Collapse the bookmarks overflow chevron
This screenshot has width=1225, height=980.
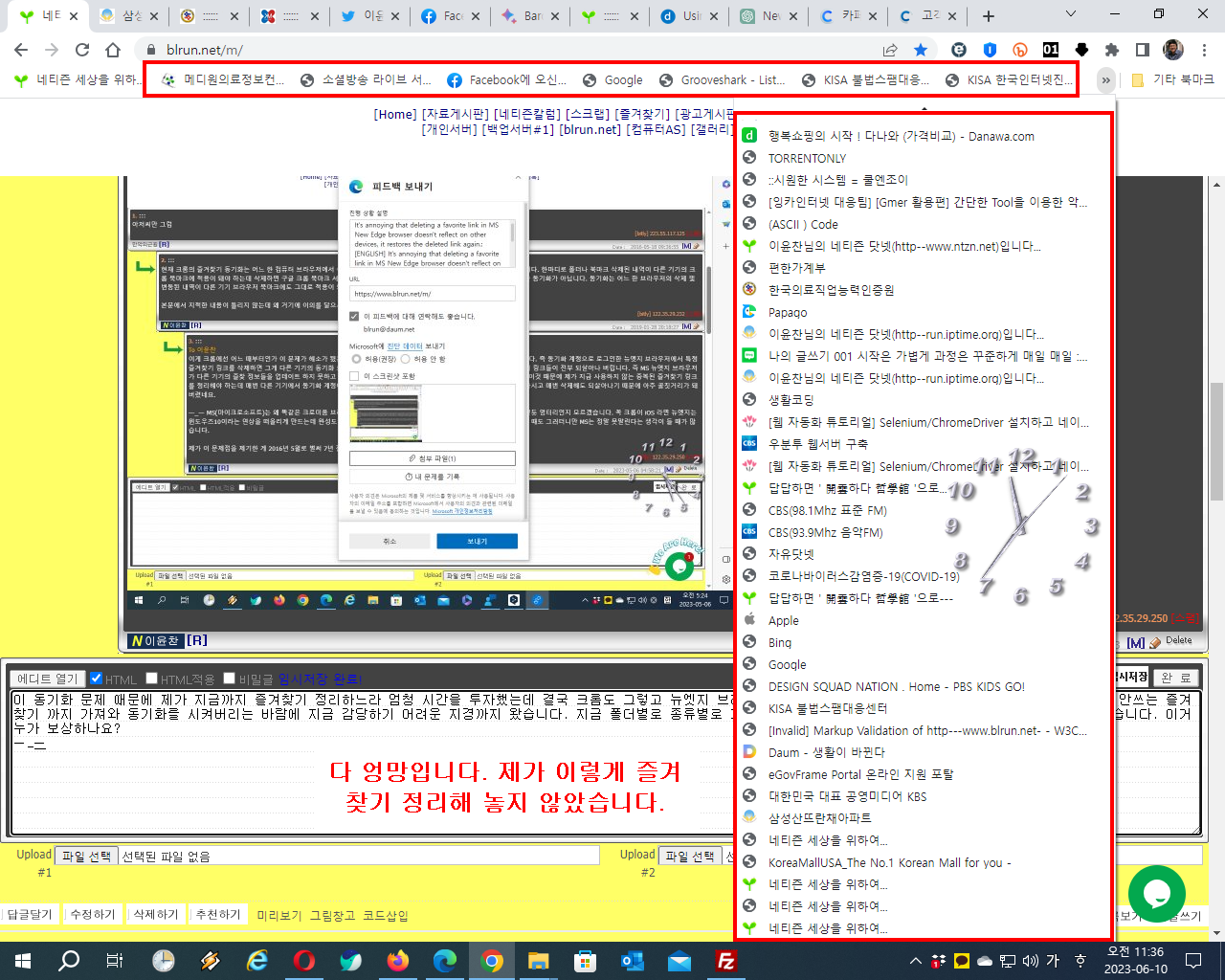pyautogui.click(x=1105, y=80)
